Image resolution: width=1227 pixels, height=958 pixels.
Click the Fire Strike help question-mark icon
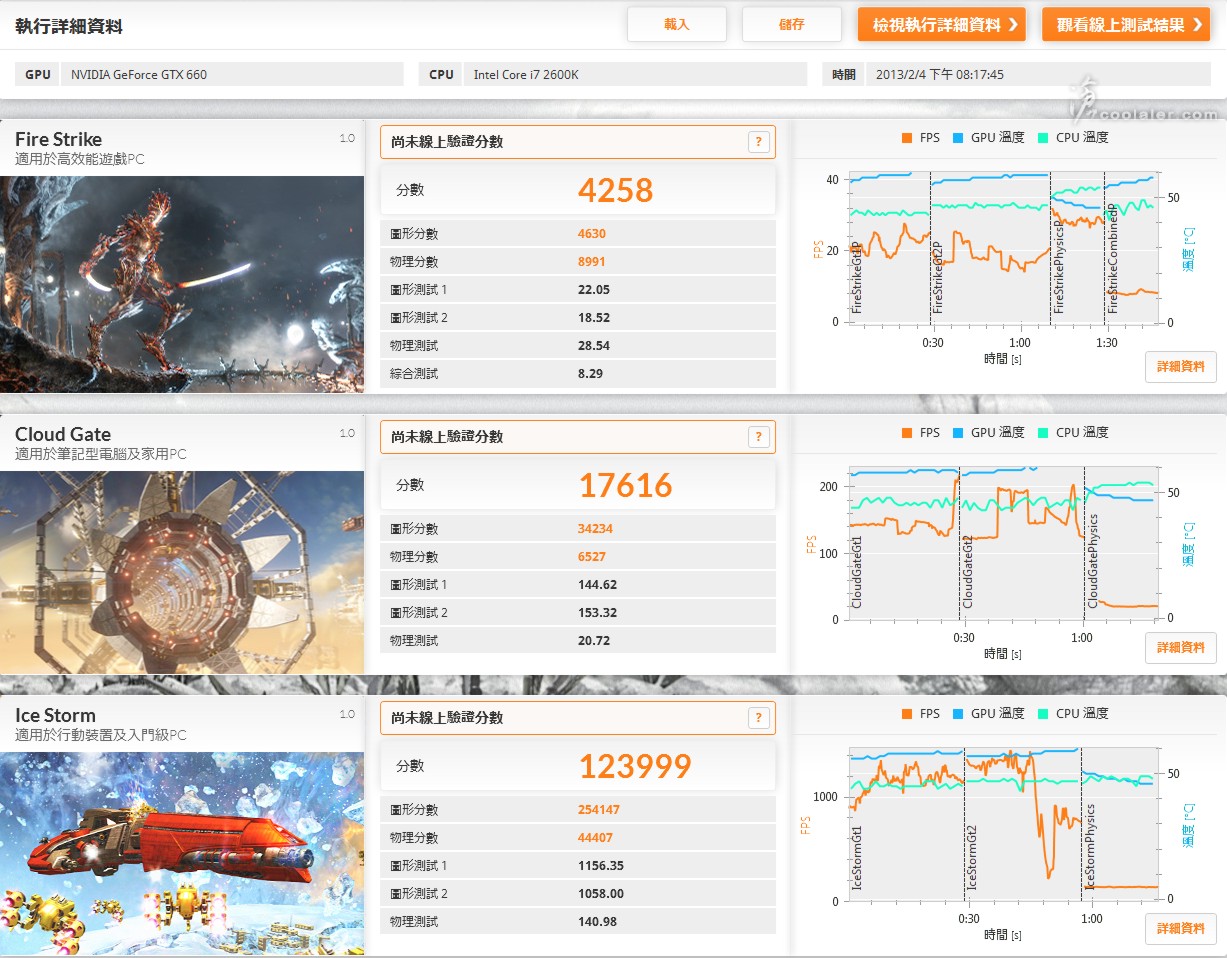(x=759, y=142)
